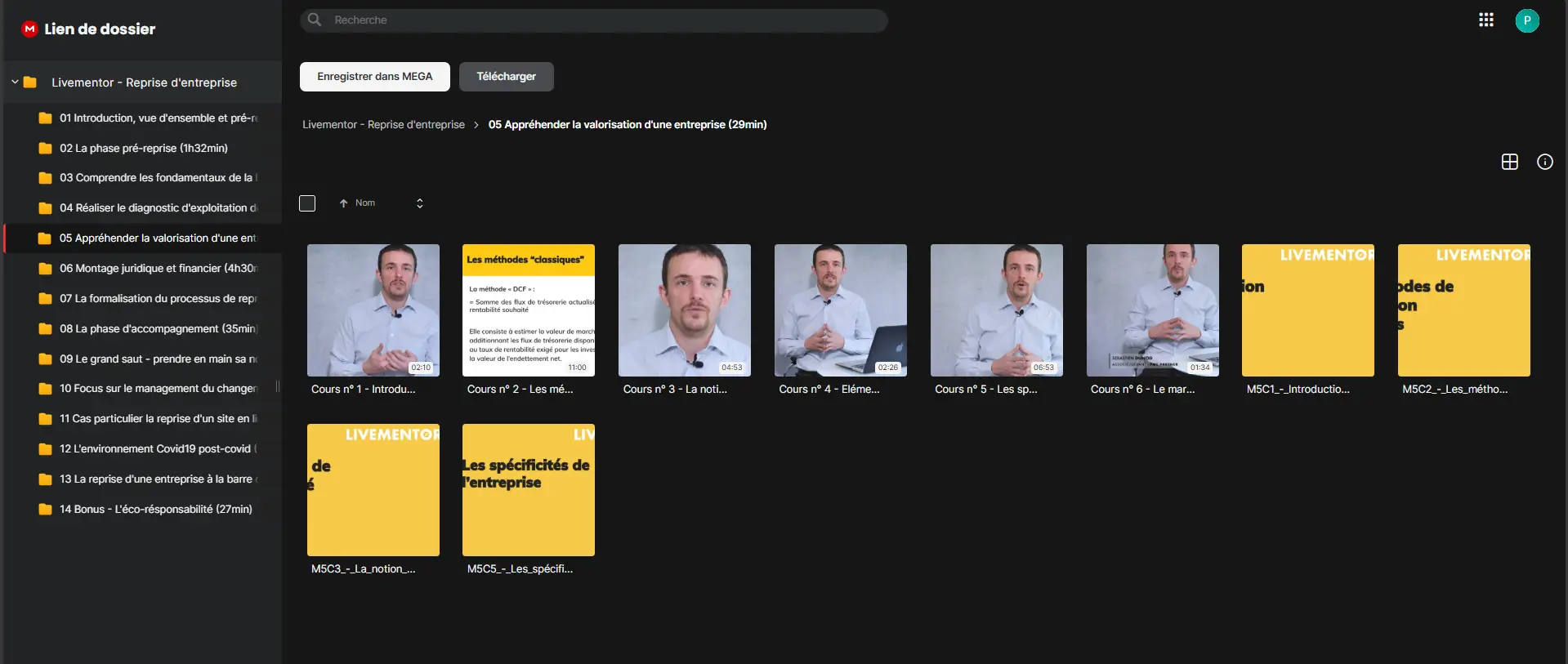Image resolution: width=1568 pixels, height=664 pixels.
Task: Open video thumbnail Cours n° 4 - Eléme...
Action: 841,310
